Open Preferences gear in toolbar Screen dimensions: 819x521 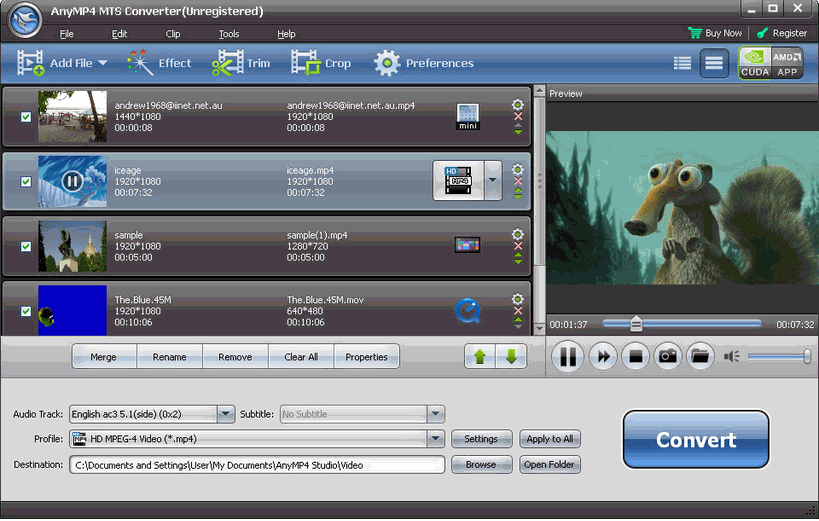point(387,63)
